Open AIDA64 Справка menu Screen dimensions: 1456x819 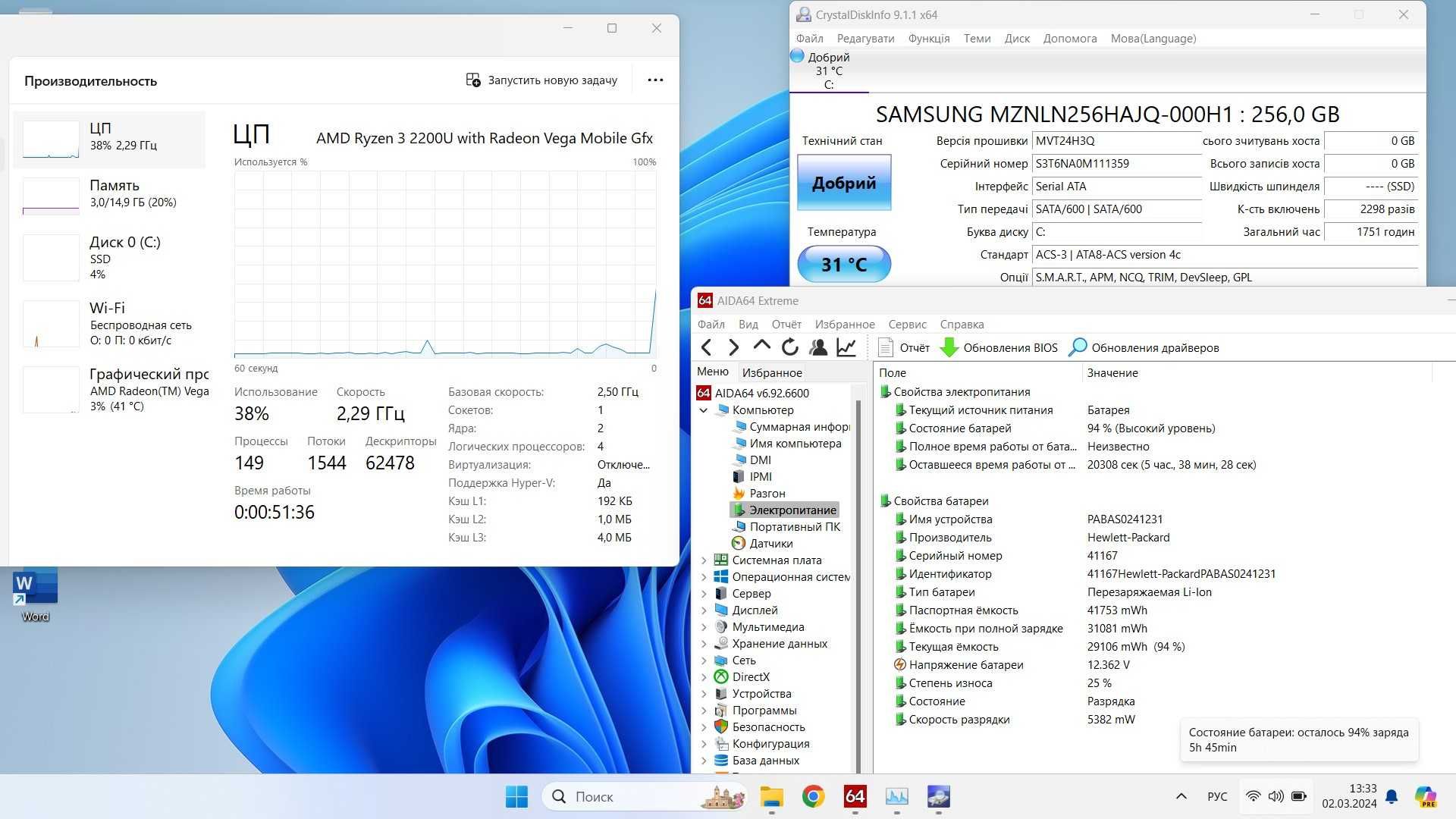coord(962,325)
